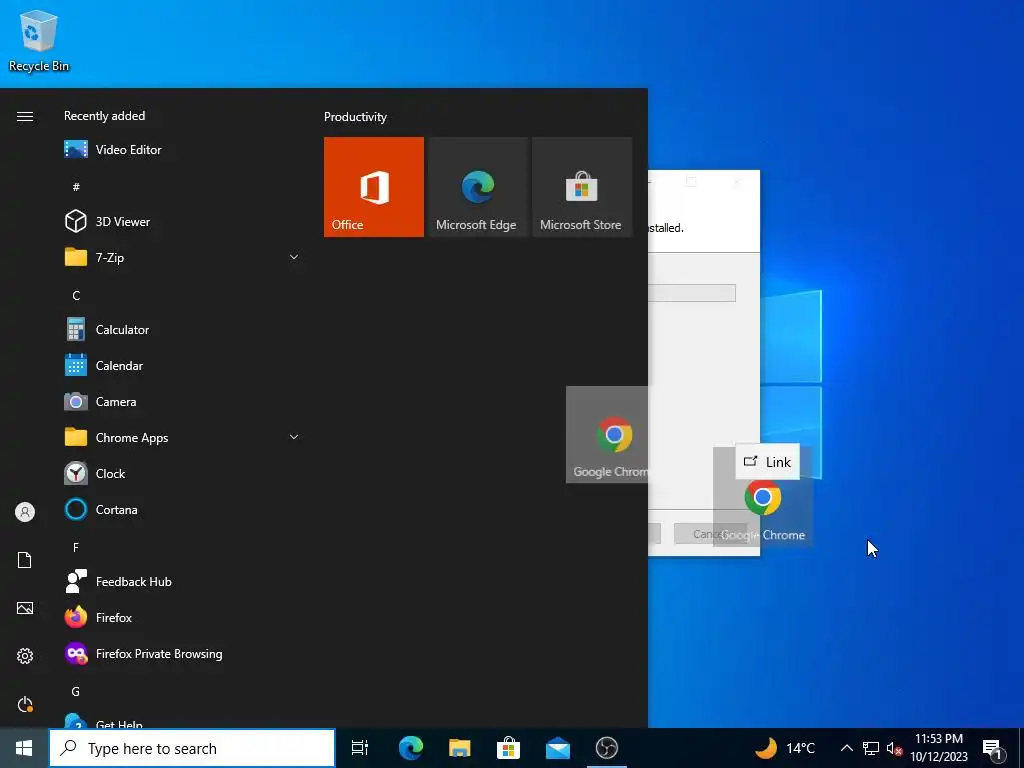The height and width of the screenshot is (768, 1024).
Task: Click the Office tile
Action: pyautogui.click(x=374, y=187)
